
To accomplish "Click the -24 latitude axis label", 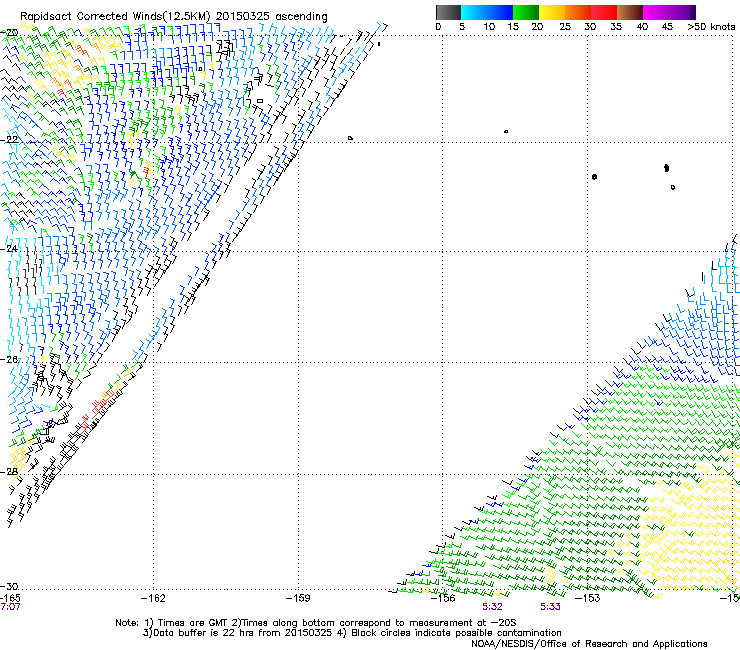I will pyautogui.click(x=9, y=248).
